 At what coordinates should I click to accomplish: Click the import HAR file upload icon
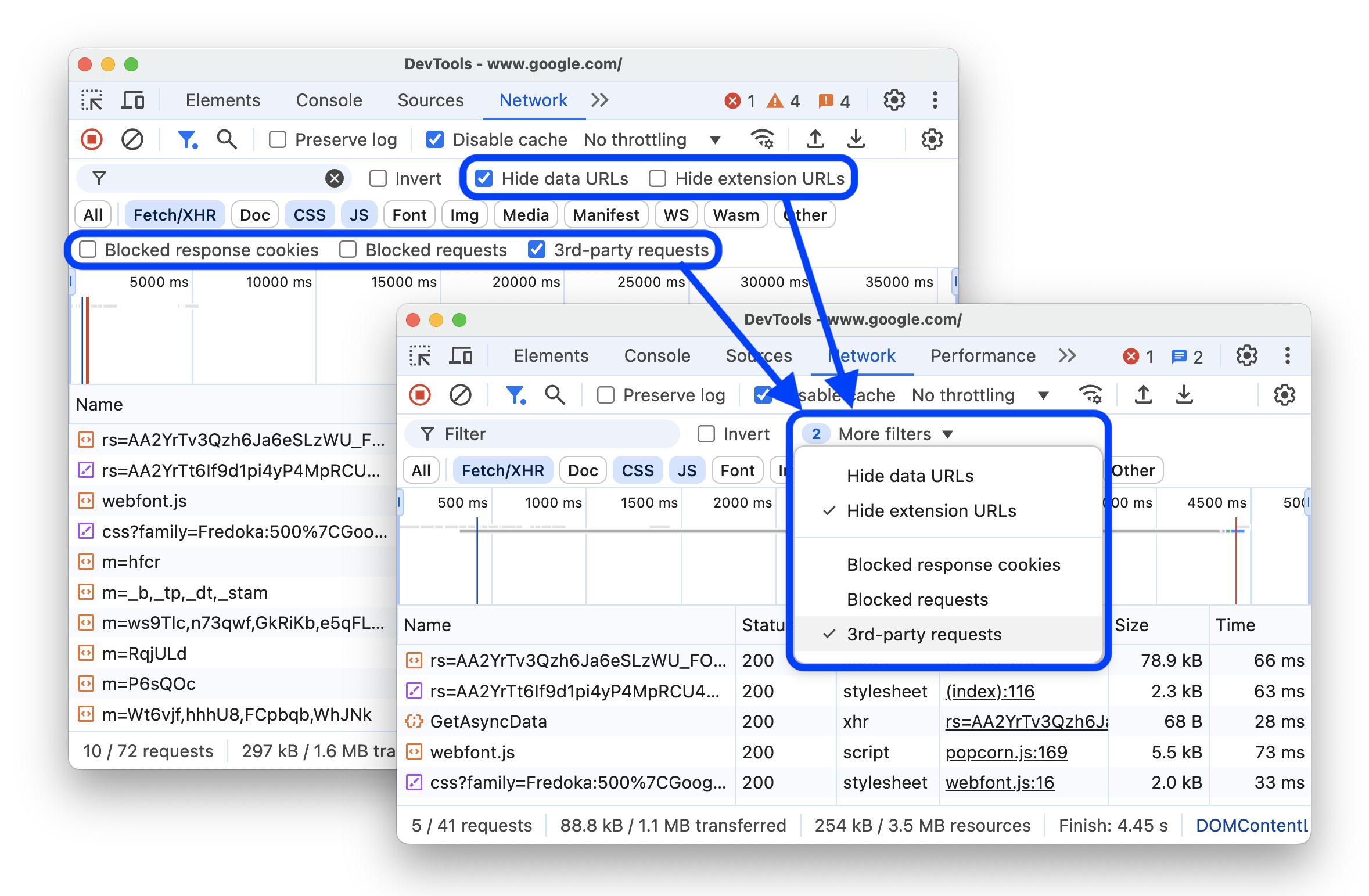click(820, 139)
